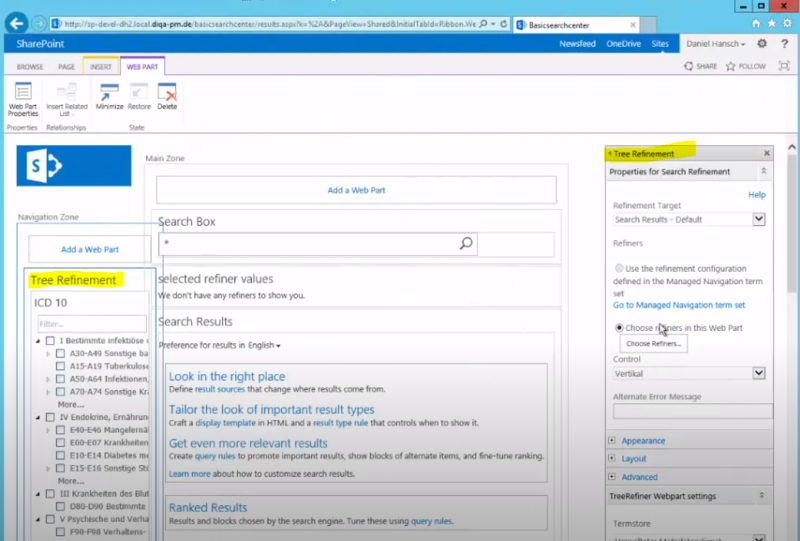Minimize the selected web part
Screen dimensions: 800x541
click(x=108, y=97)
